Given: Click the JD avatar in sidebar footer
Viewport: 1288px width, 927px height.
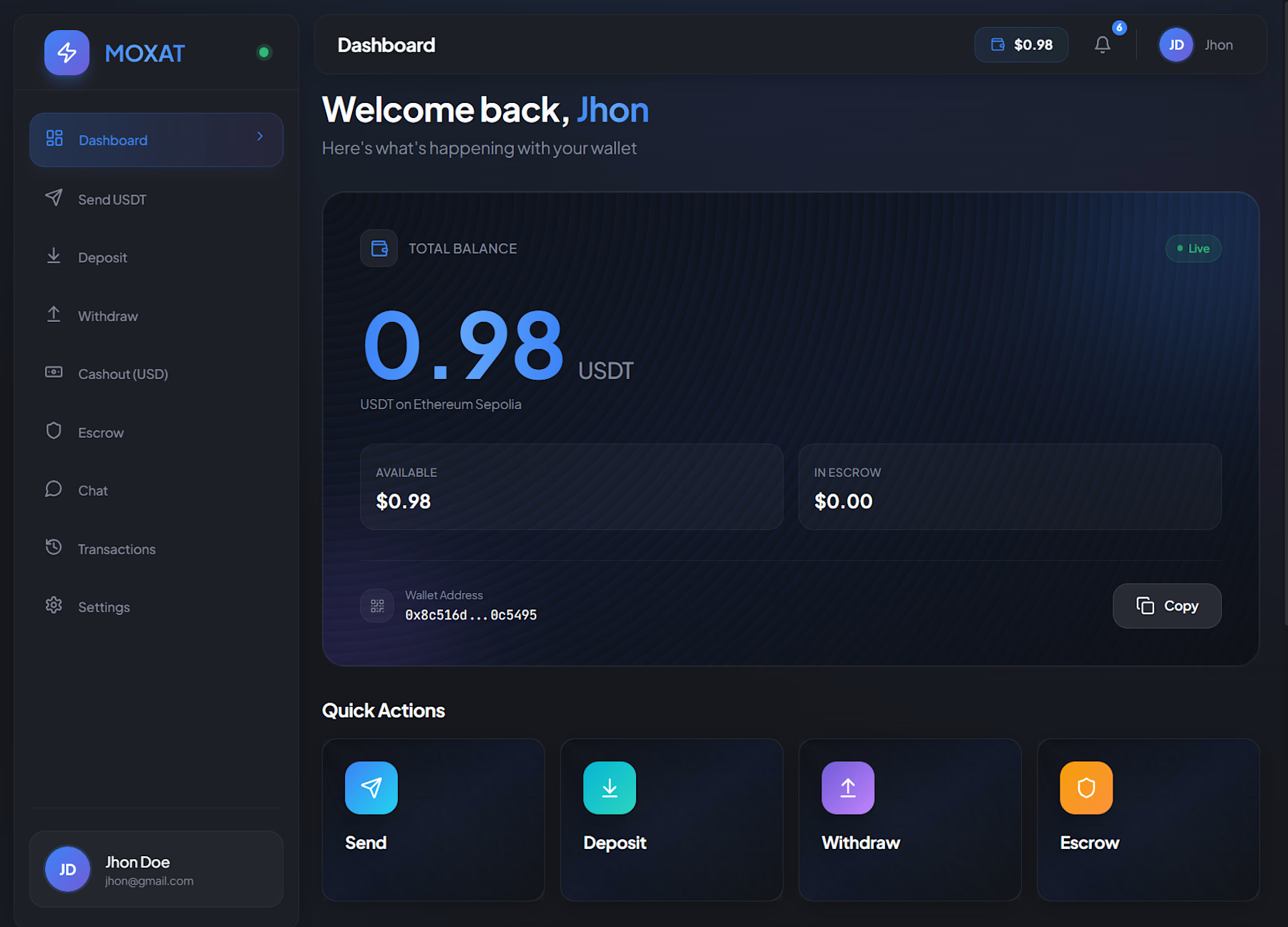Looking at the screenshot, I should (x=68, y=869).
